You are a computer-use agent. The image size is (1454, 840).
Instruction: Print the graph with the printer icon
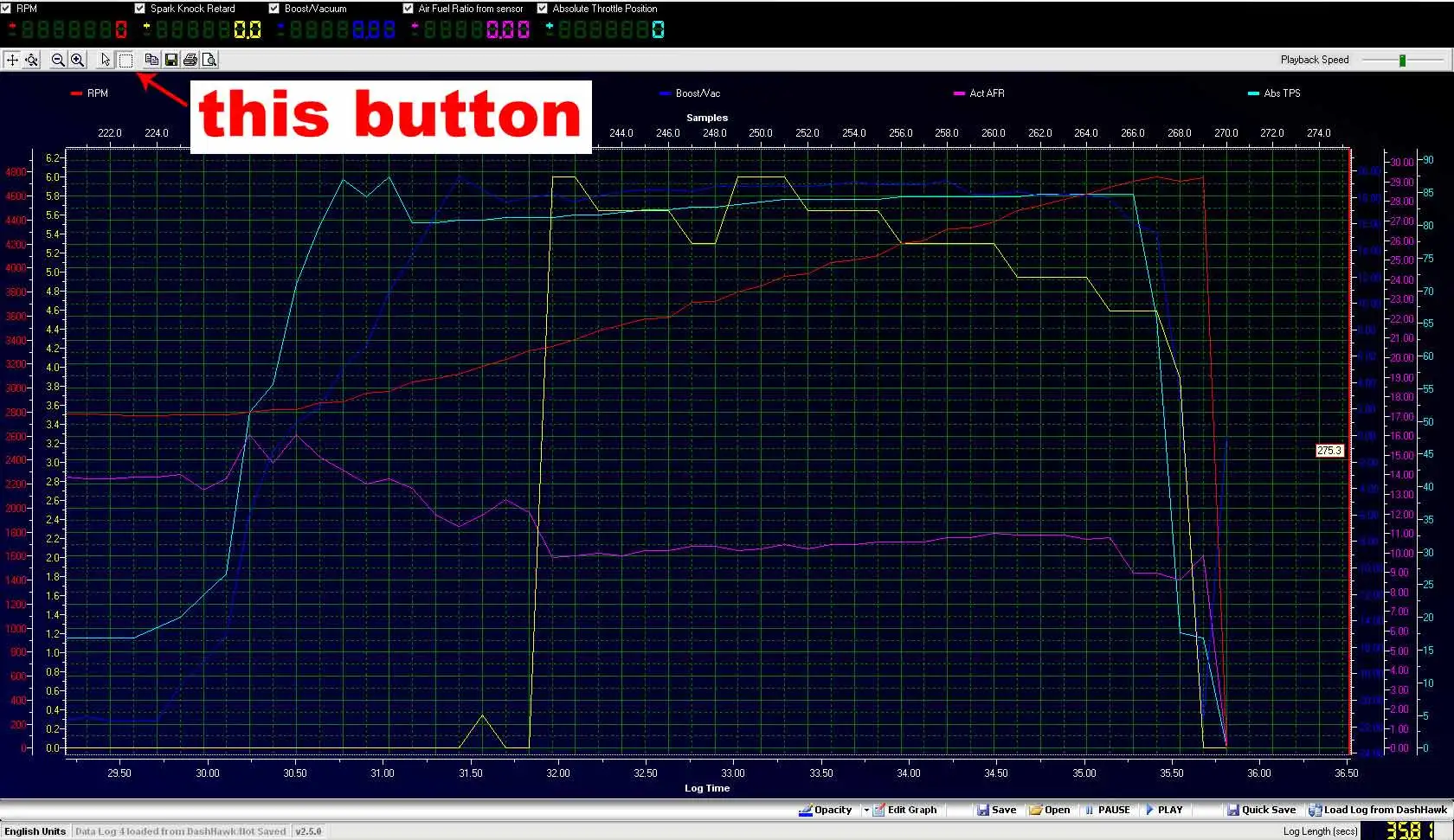[190, 60]
